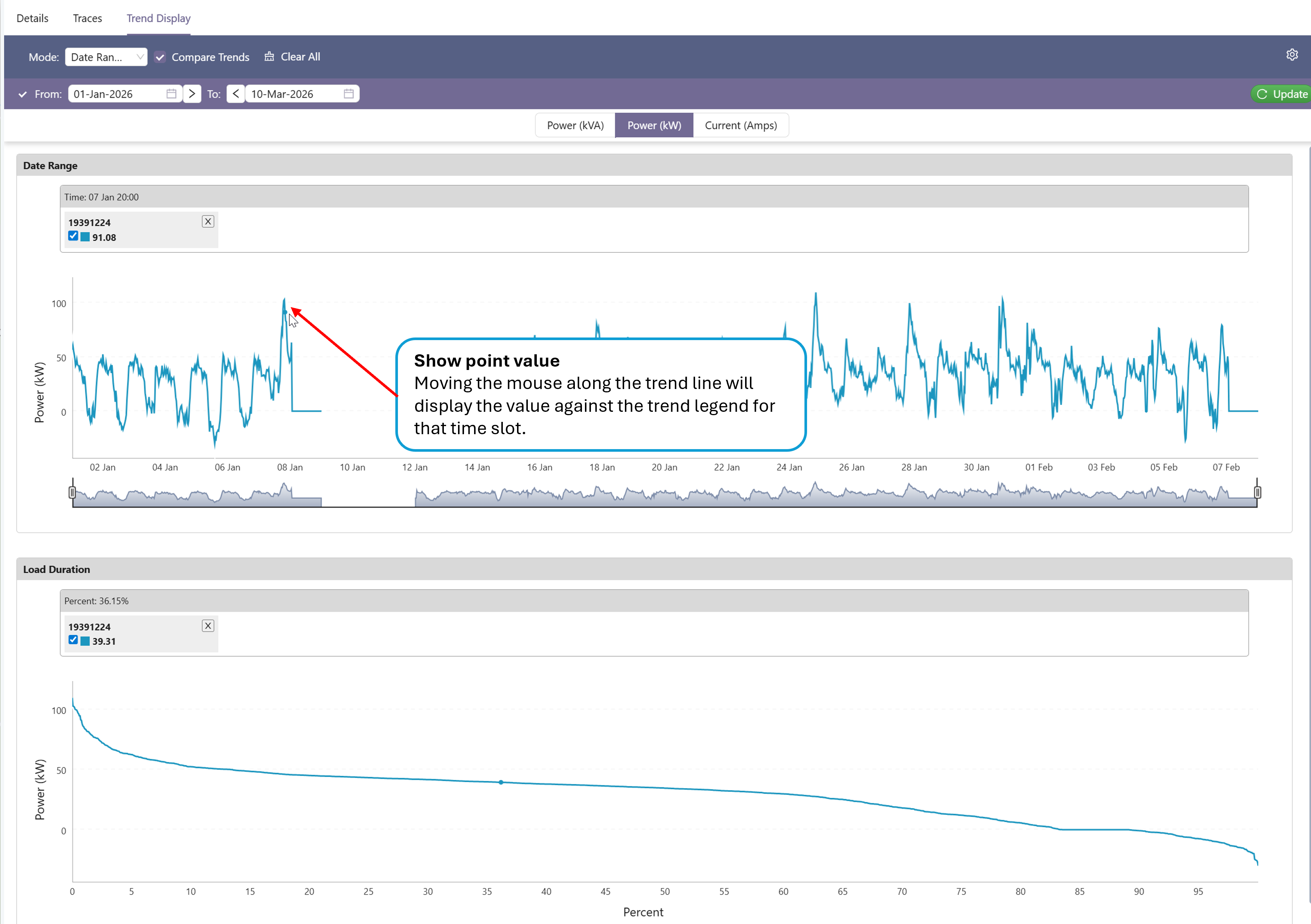The width and height of the screenshot is (1311, 924).
Task: Click the blue swatch by value 91.08
Action: 85,237
